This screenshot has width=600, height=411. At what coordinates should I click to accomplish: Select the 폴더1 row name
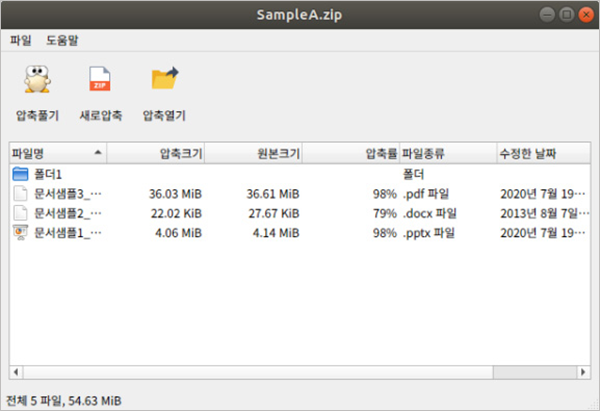48,175
